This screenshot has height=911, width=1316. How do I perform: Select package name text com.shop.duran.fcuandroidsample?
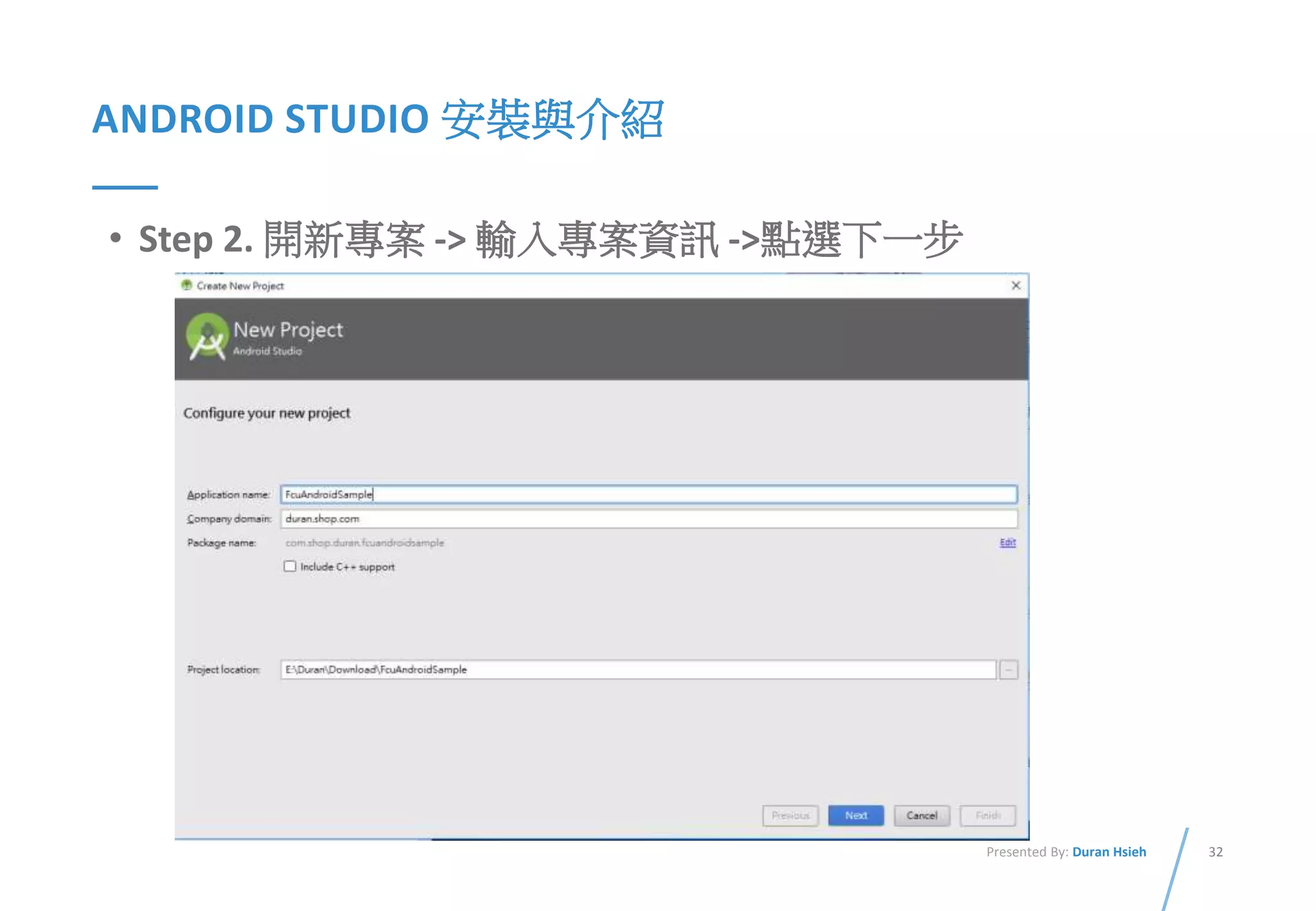coord(364,543)
